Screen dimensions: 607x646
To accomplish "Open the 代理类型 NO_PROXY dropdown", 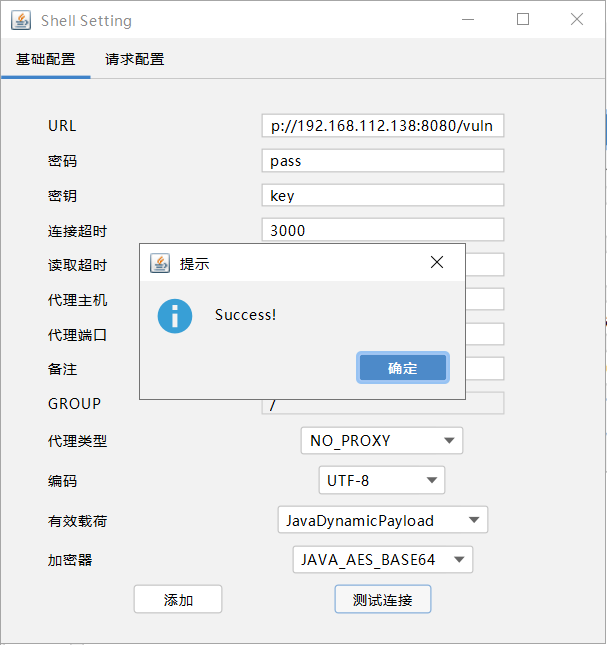I will tap(381, 440).
